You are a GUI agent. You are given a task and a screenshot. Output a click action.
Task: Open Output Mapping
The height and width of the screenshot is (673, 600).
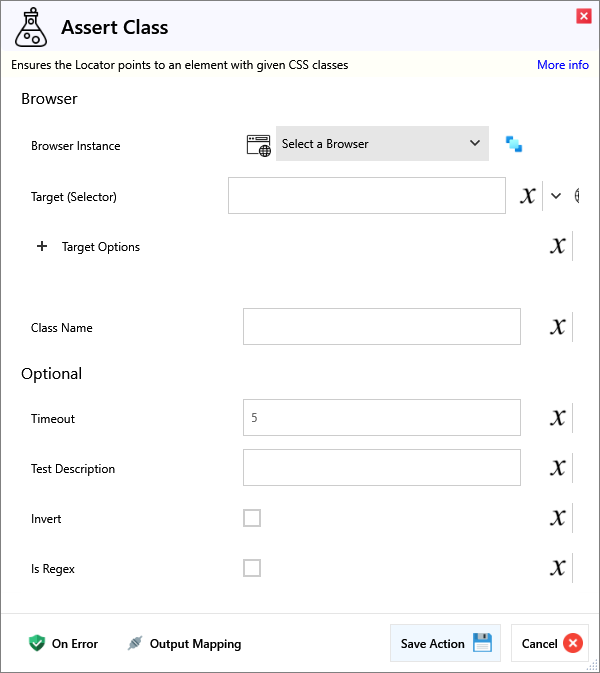[x=184, y=644]
